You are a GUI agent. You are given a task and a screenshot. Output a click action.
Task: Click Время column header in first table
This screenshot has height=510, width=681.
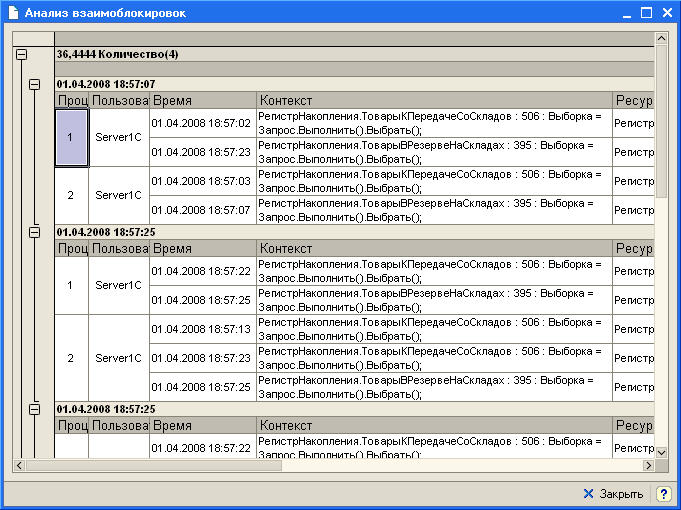pyautogui.click(x=203, y=101)
